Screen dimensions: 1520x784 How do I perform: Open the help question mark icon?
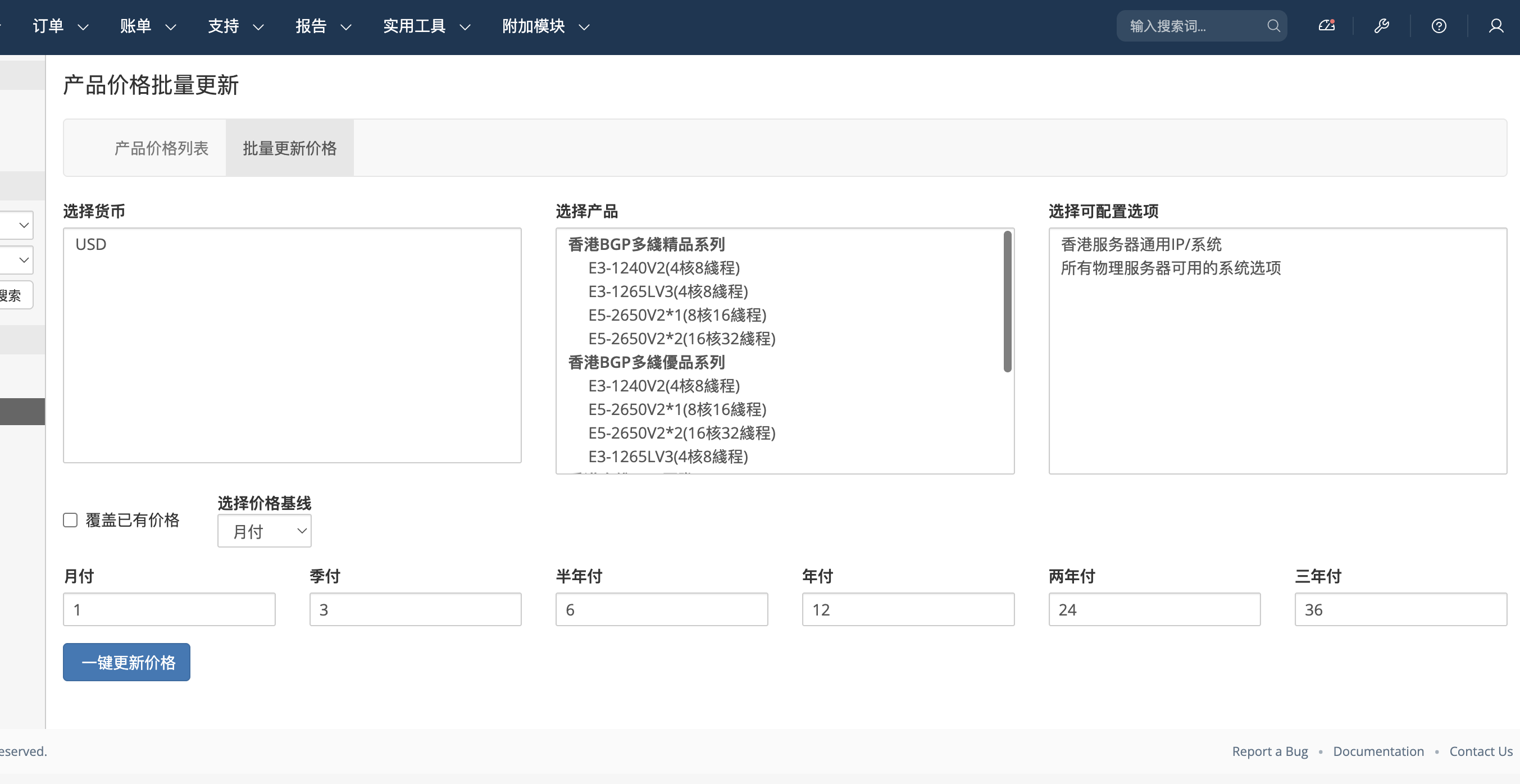click(1439, 26)
